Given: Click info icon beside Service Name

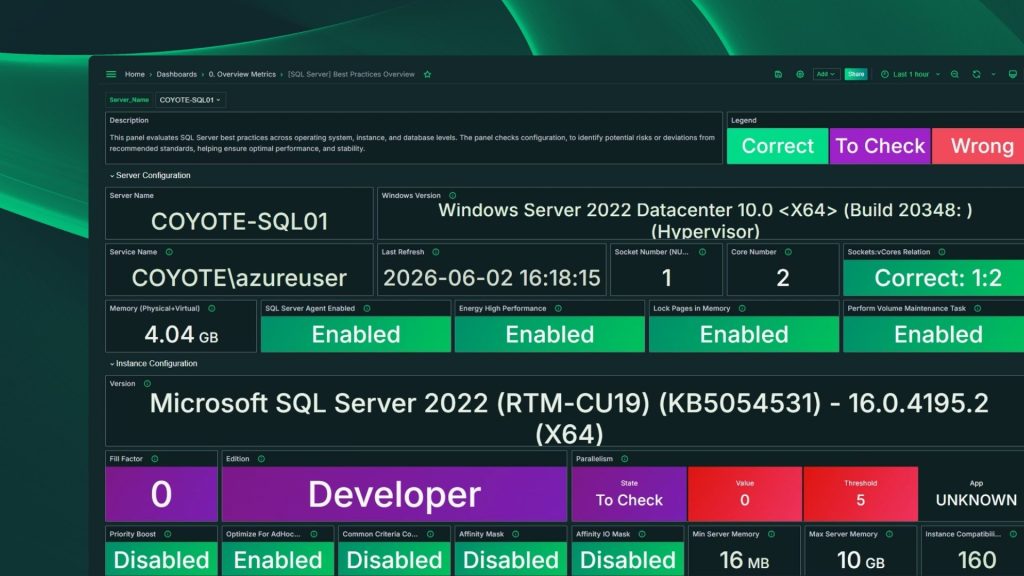Looking at the screenshot, I should point(169,252).
